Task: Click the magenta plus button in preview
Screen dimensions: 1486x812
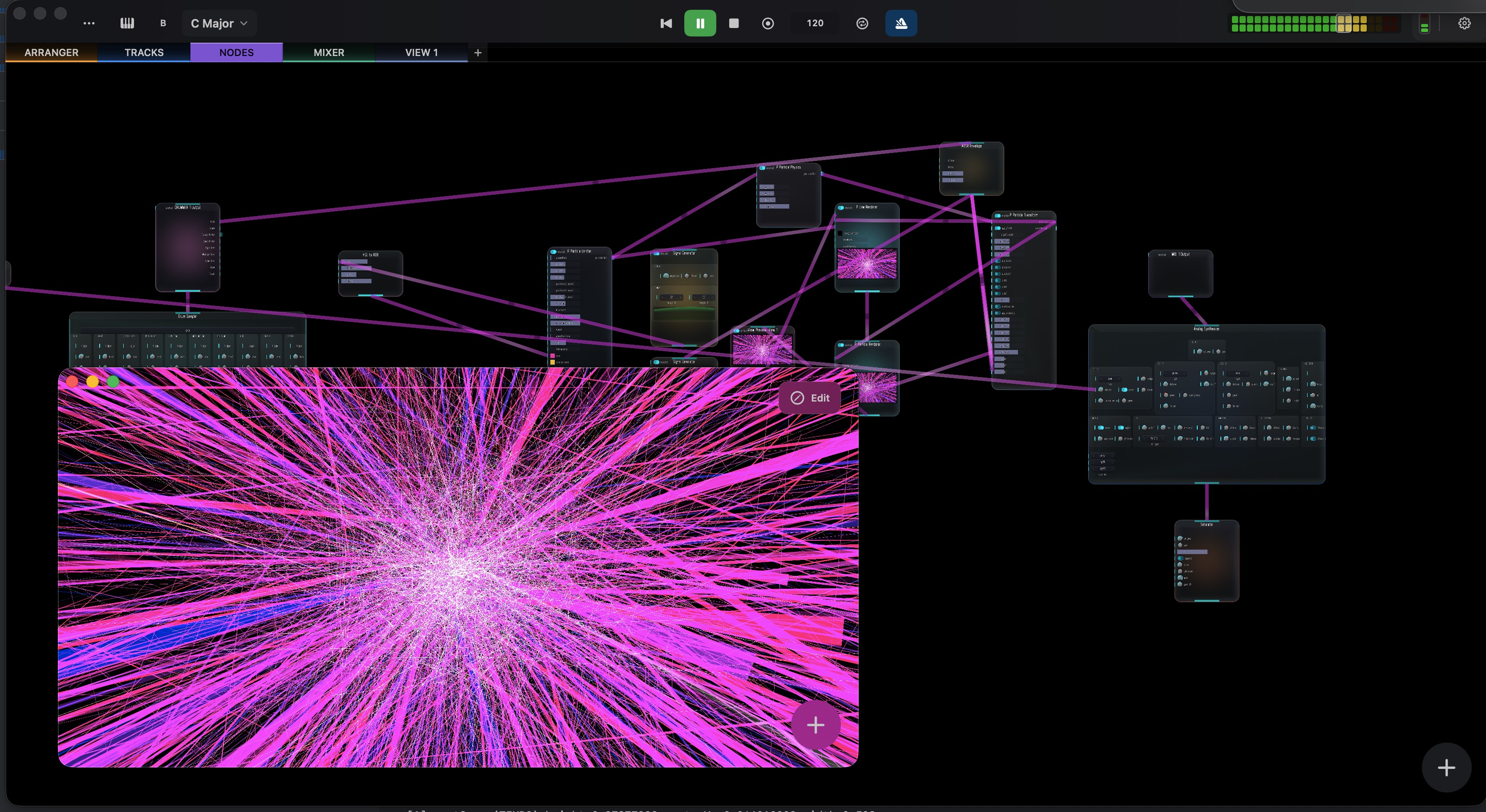Action: point(815,725)
